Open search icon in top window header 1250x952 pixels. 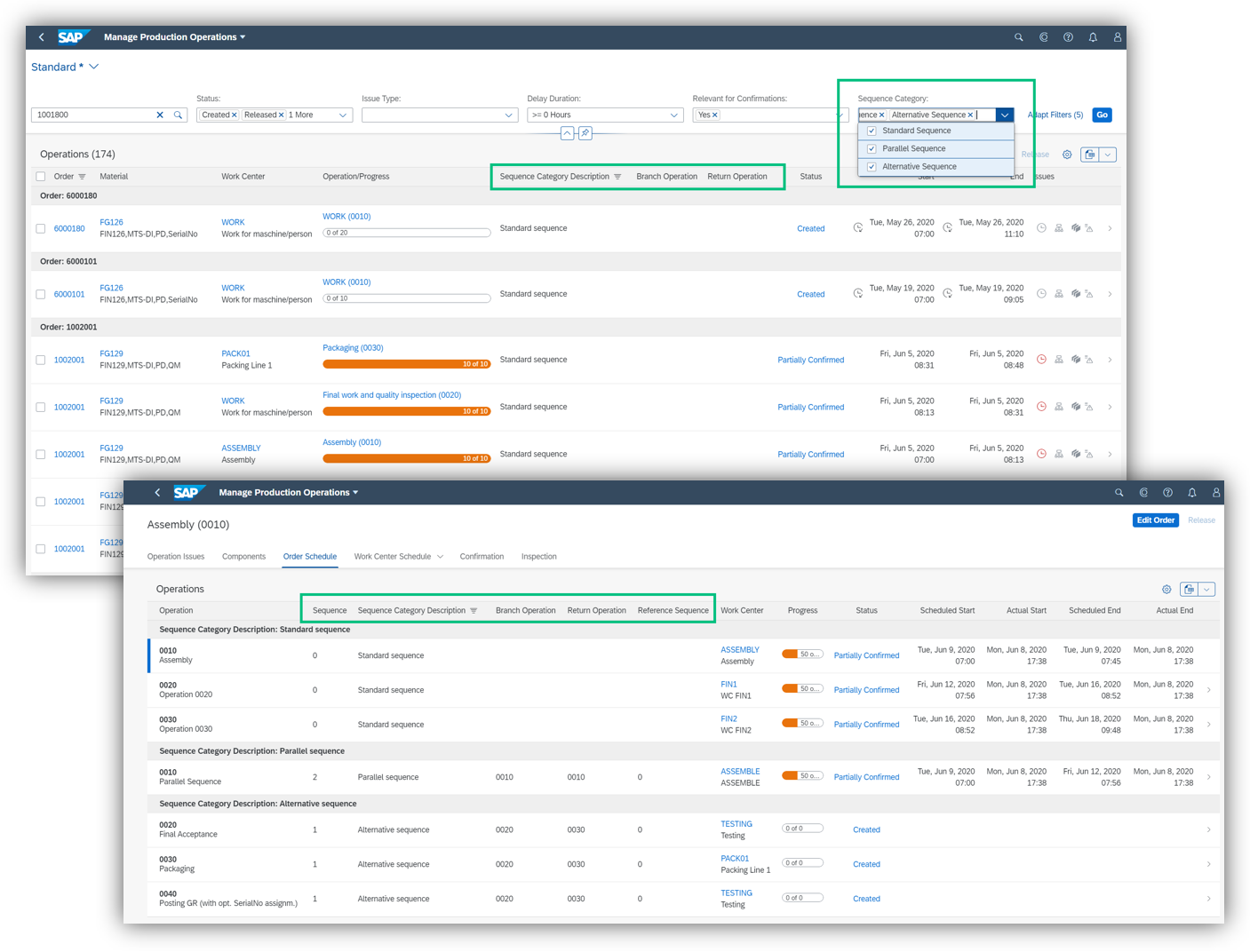pos(1019,37)
